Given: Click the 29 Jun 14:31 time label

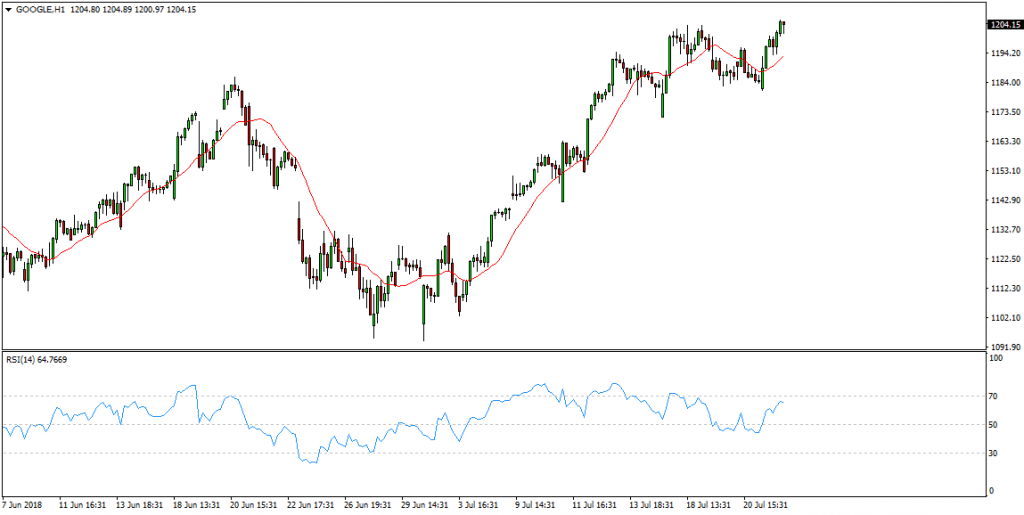Looking at the screenshot, I should [x=424, y=506].
